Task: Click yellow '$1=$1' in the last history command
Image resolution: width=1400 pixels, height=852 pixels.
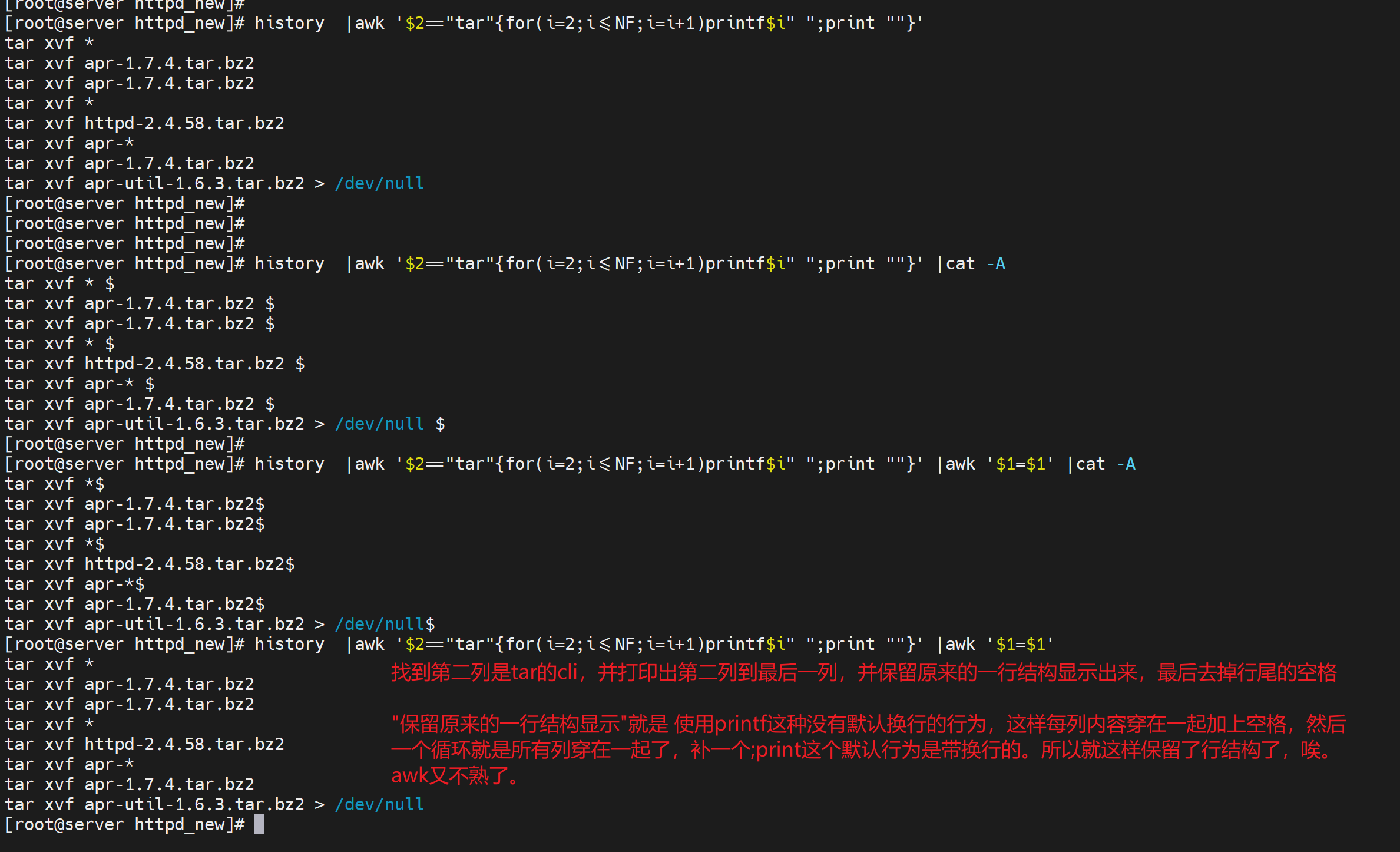Action: click(1021, 644)
